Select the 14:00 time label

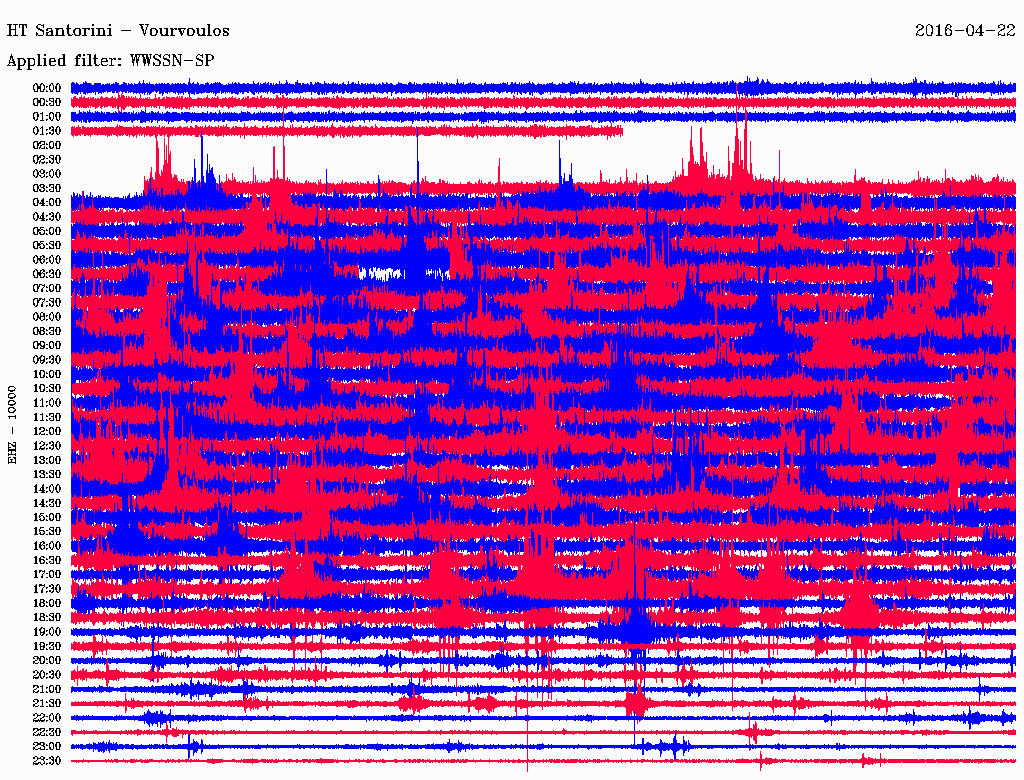(47, 489)
